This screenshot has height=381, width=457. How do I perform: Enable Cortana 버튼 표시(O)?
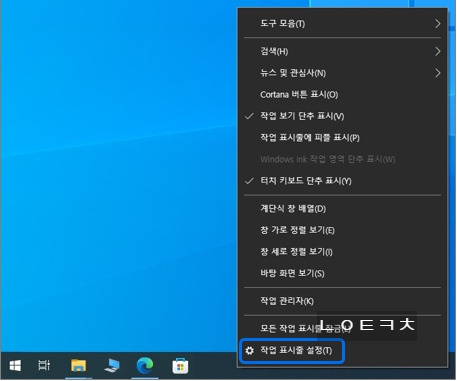pyautogui.click(x=343, y=94)
